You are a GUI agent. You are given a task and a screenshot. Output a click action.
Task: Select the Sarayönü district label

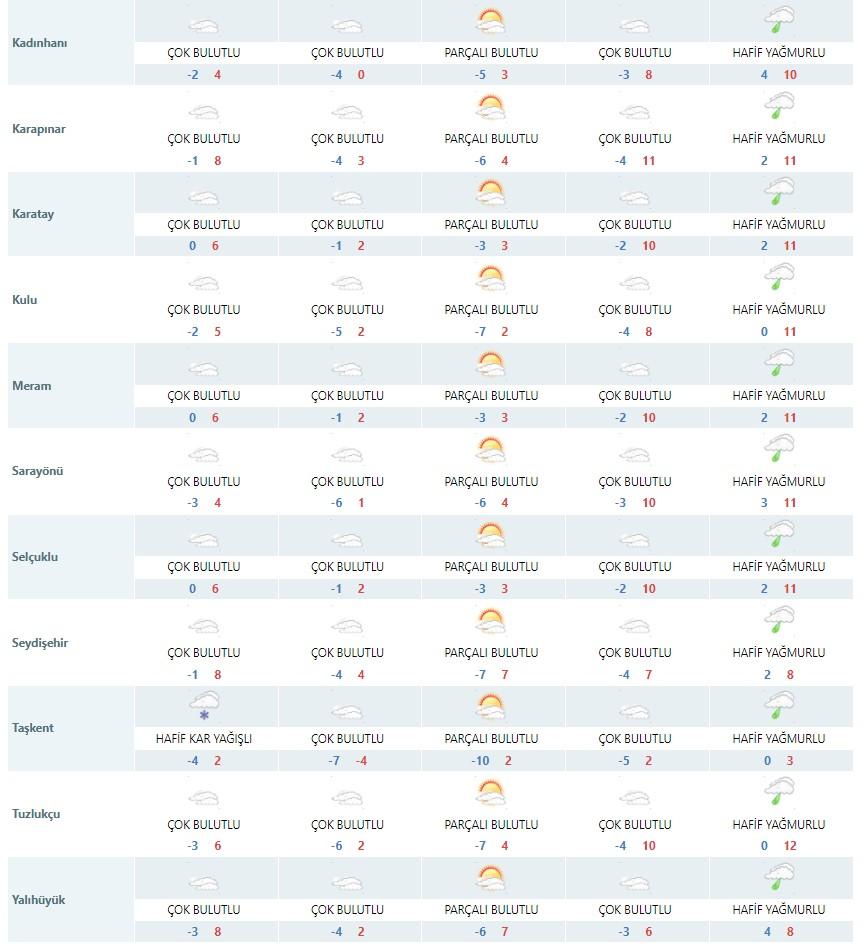[x=37, y=471]
